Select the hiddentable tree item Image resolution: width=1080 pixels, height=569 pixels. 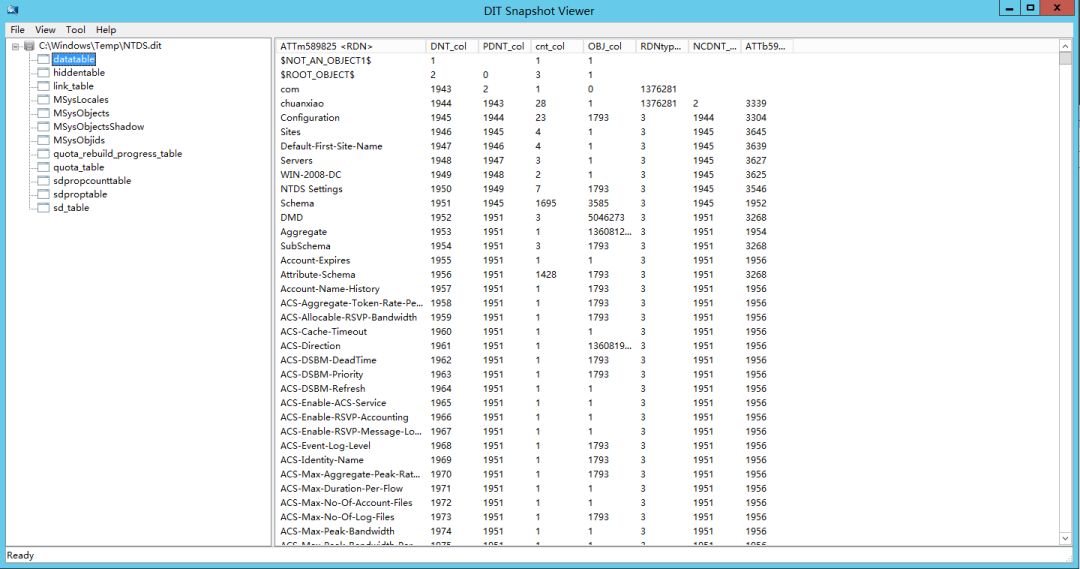pyautogui.click(x=79, y=72)
